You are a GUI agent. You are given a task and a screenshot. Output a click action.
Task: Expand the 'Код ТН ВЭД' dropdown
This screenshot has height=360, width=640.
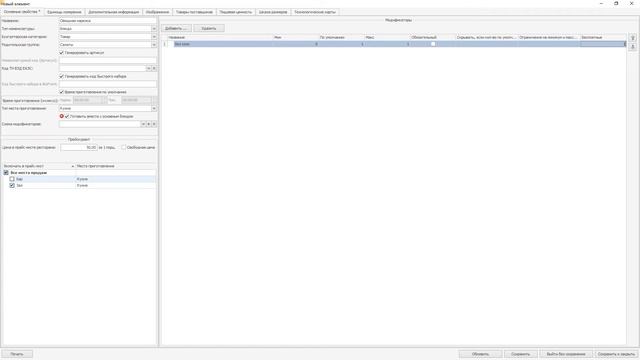(149, 68)
